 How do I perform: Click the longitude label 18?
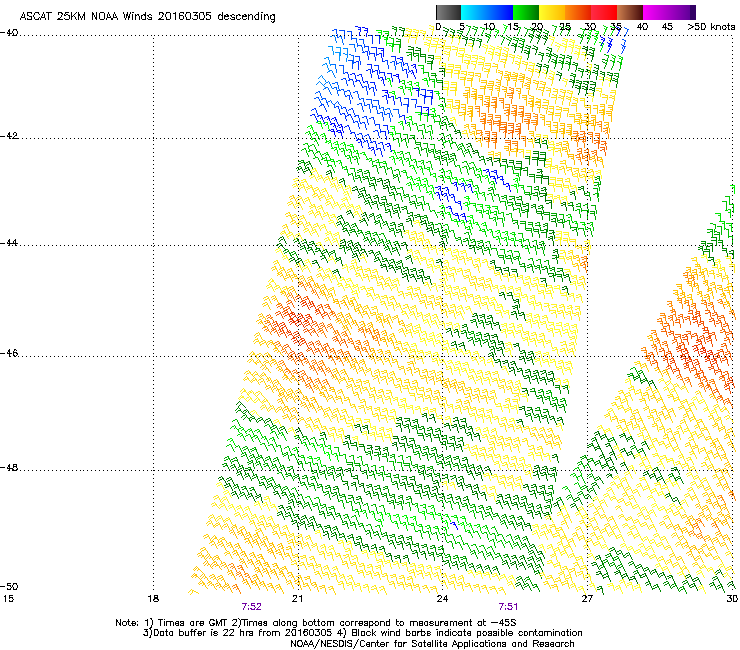pos(153,599)
